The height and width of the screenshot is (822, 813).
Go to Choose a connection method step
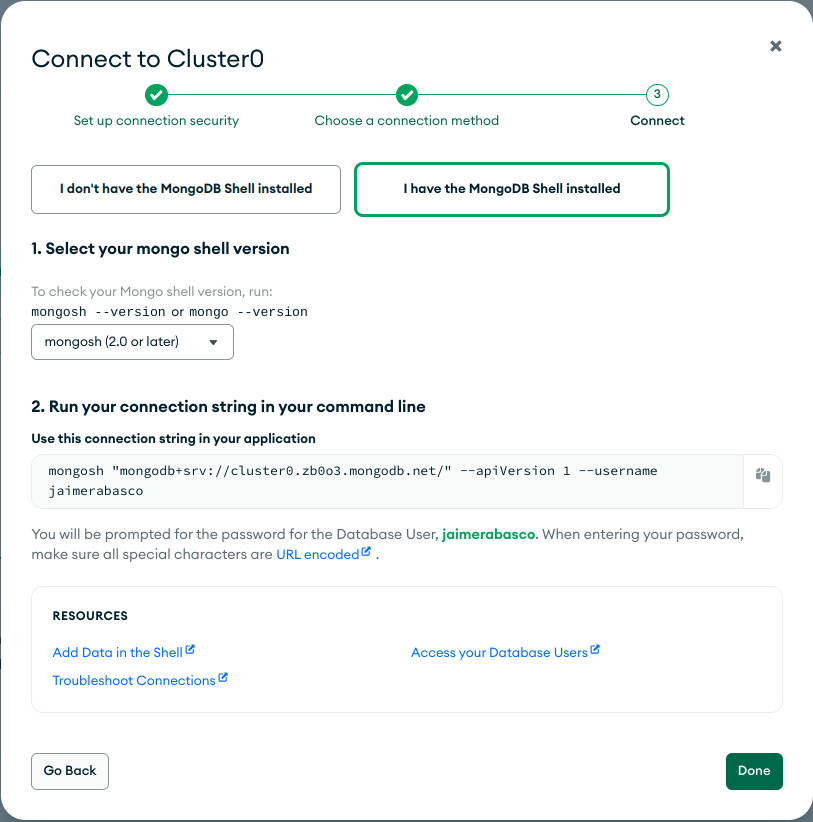click(x=407, y=121)
